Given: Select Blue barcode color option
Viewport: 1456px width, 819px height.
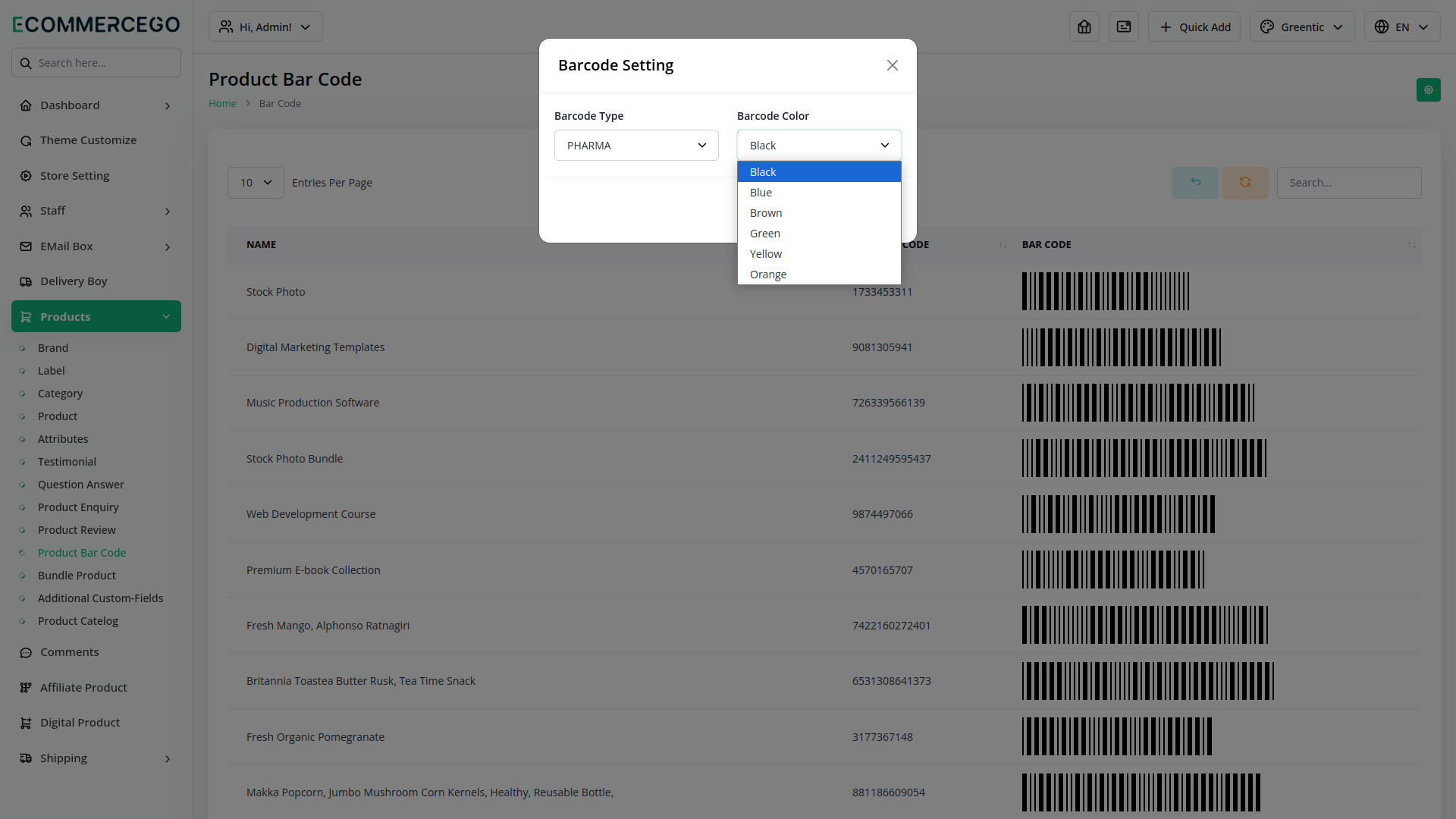Looking at the screenshot, I should tap(819, 193).
